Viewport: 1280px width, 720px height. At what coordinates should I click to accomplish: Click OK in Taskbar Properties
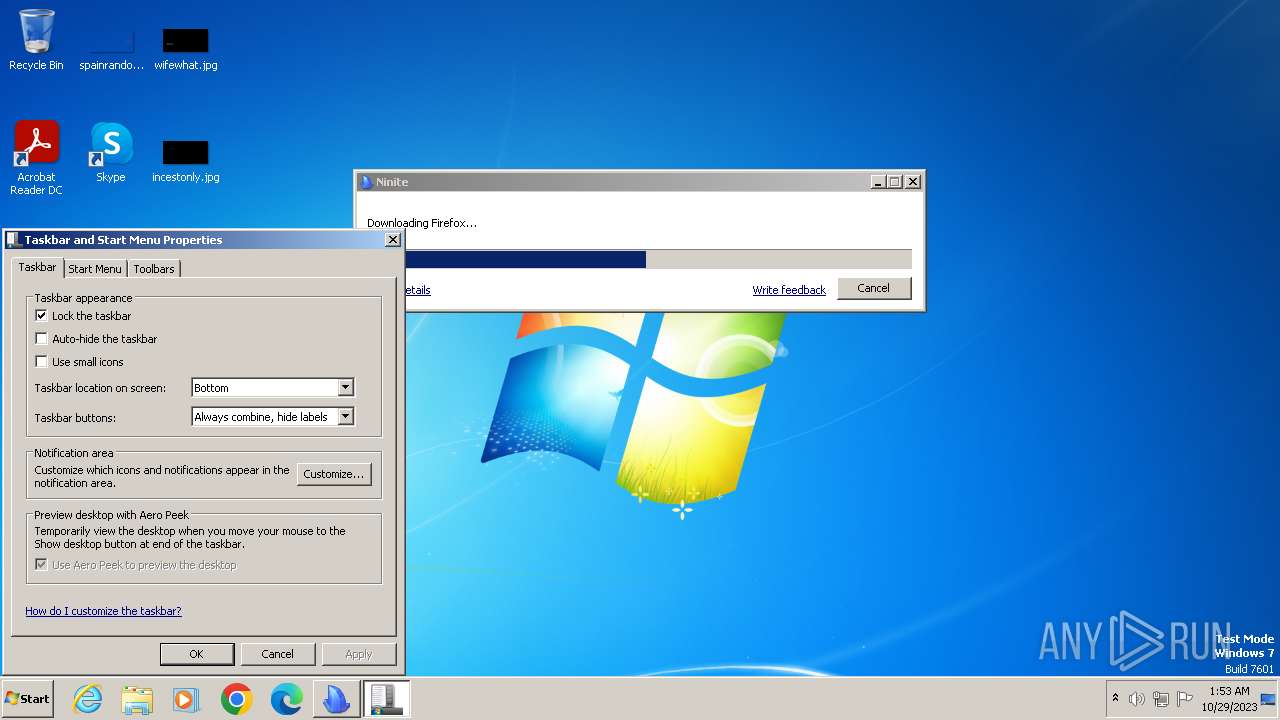point(196,654)
